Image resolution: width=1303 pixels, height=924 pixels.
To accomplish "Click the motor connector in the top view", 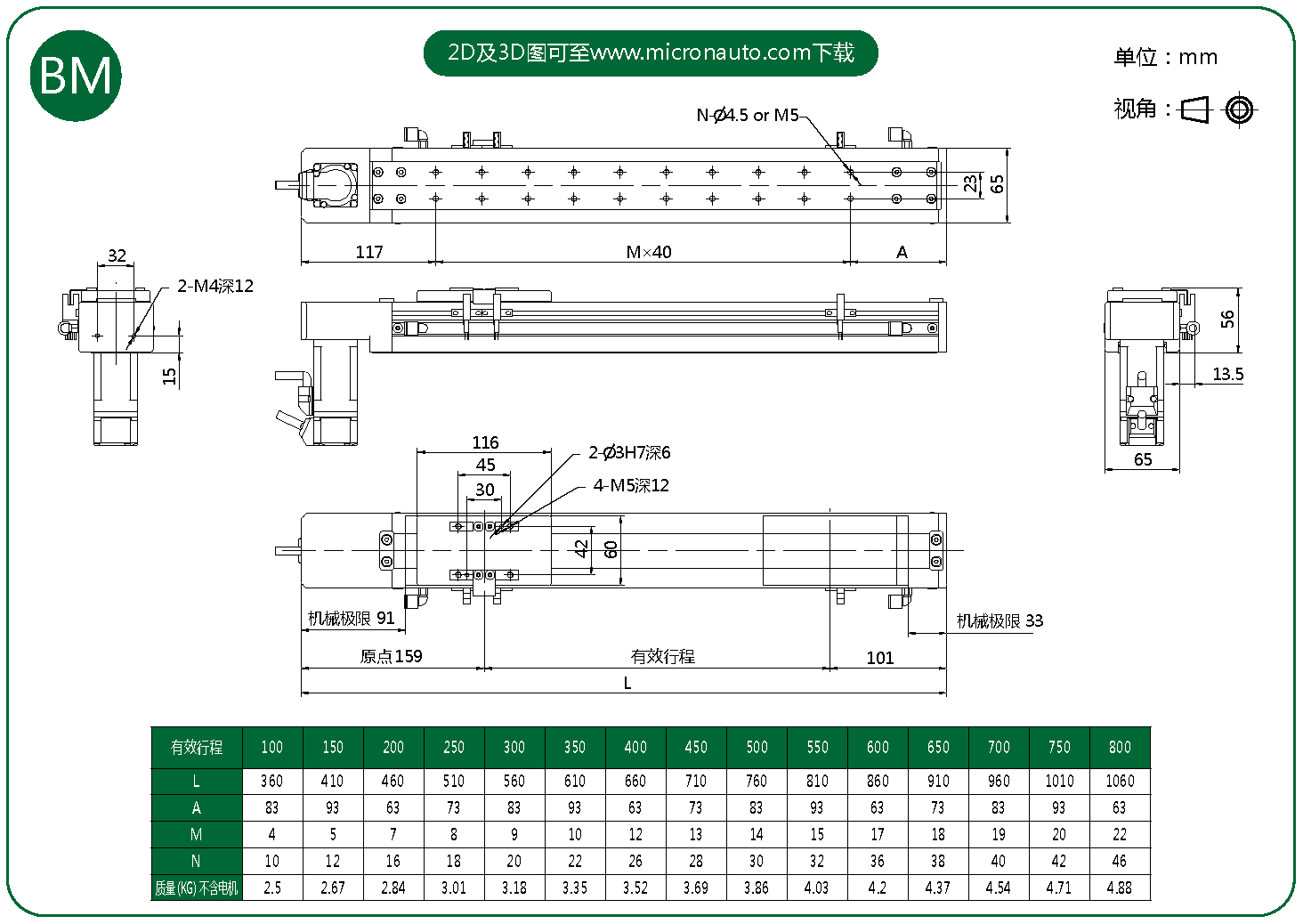I will pyautogui.click(x=334, y=184).
